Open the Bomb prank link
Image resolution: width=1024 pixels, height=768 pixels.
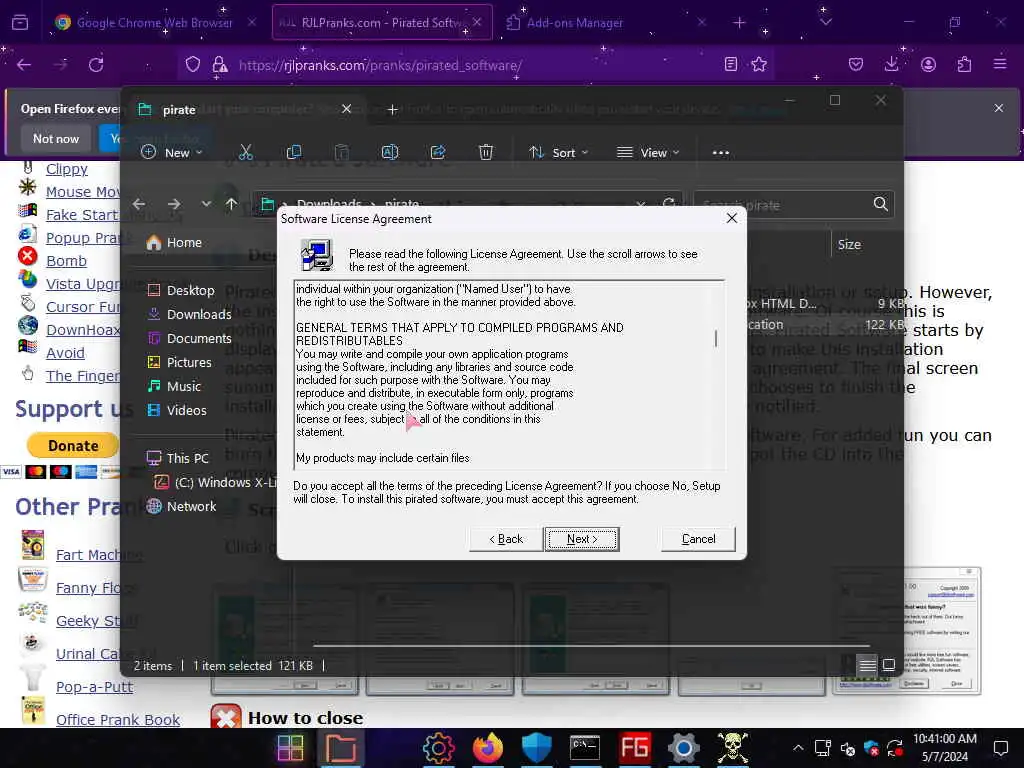(66, 261)
